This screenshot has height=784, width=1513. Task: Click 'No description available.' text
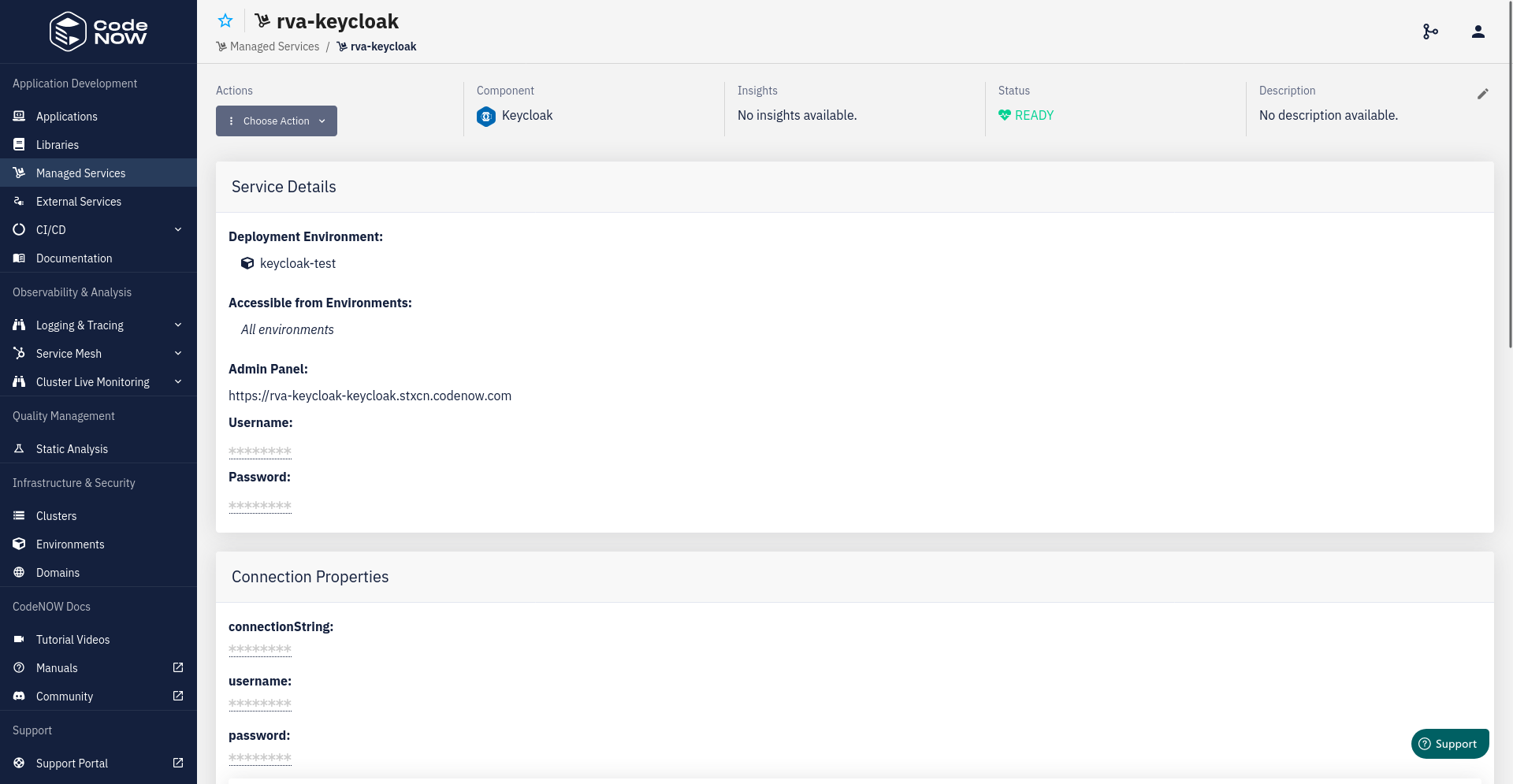1329,115
